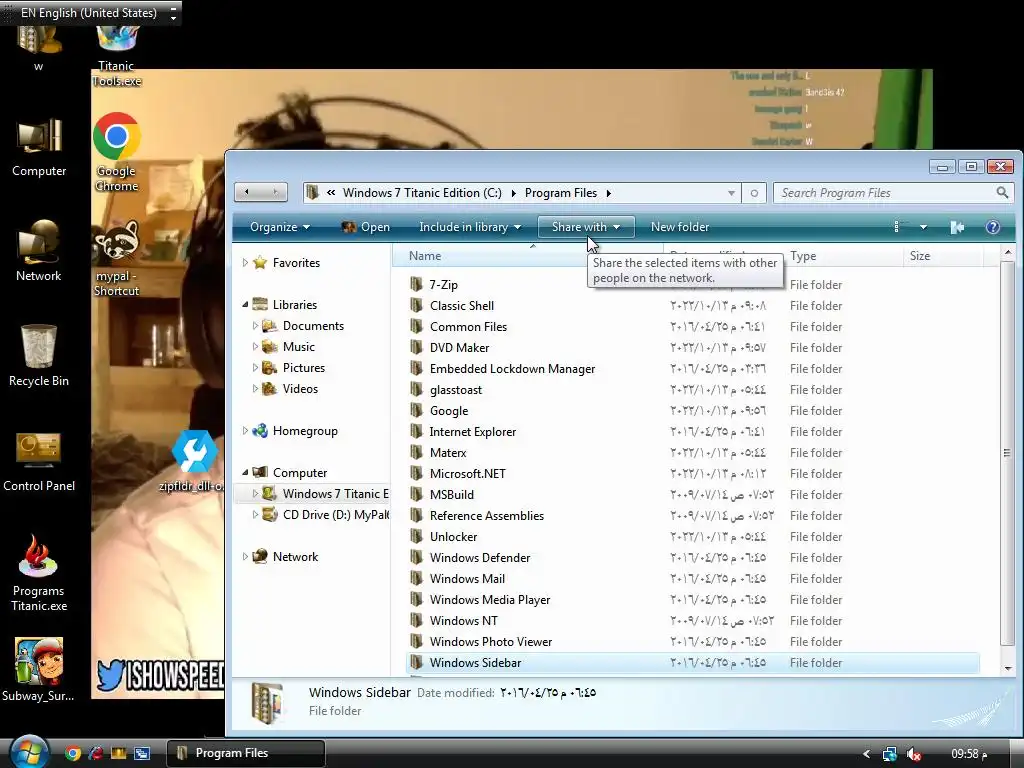The width and height of the screenshot is (1024, 768).
Task: Collapse the Libraries tree node
Action: tap(245, 304)
